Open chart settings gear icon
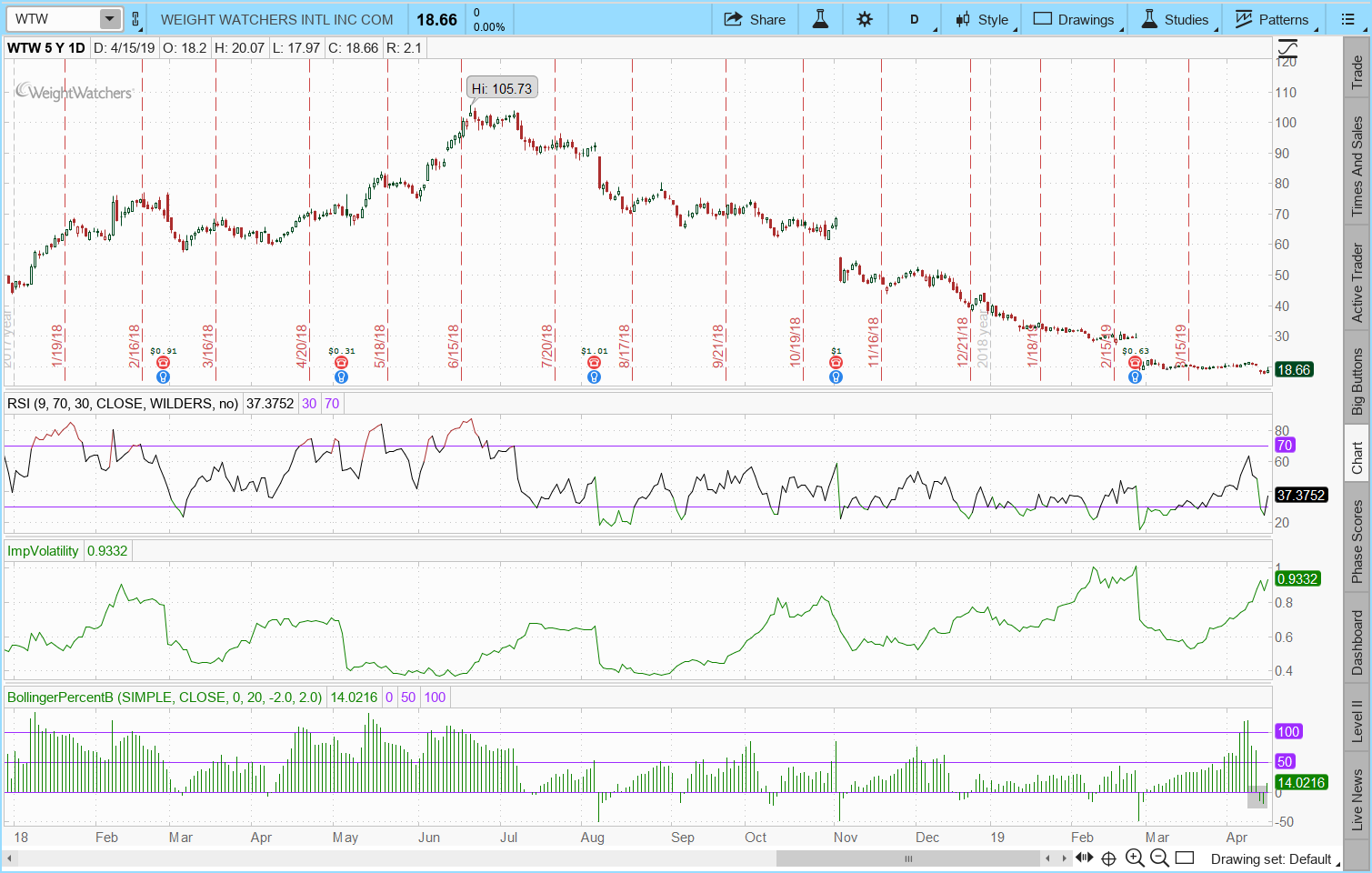Viewport: 1372px width, 873px height. (x=865, y=19)
